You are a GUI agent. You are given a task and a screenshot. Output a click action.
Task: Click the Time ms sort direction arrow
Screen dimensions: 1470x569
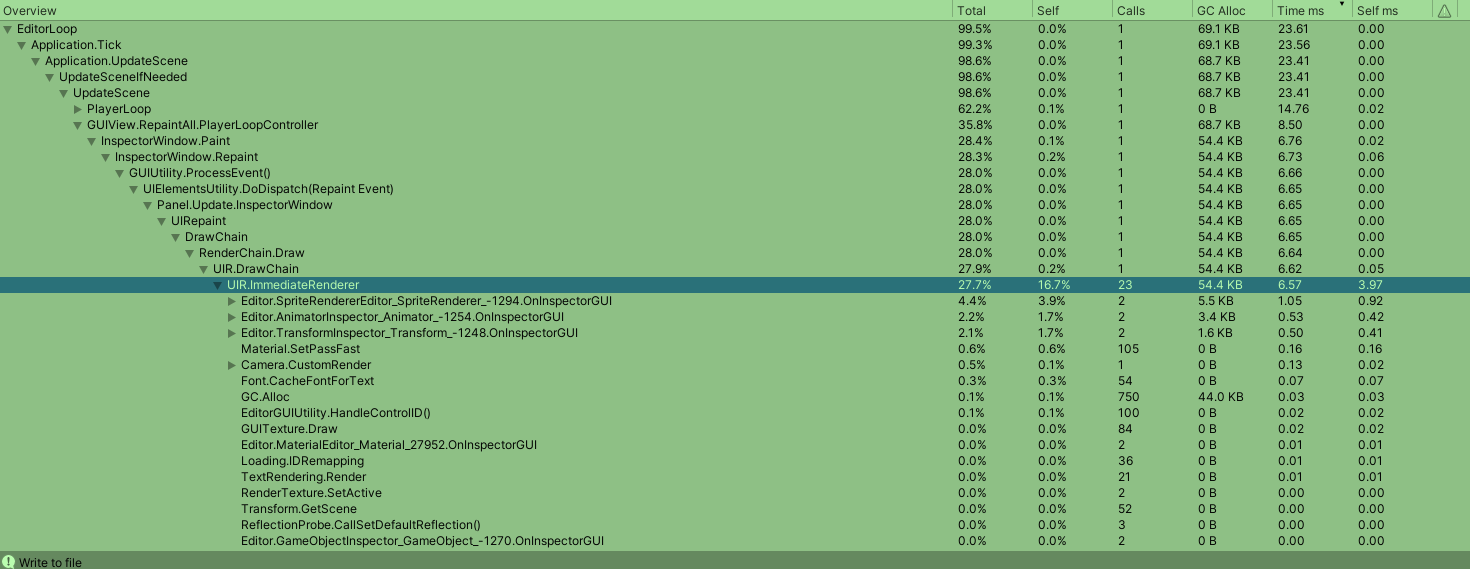point(1341,5)
